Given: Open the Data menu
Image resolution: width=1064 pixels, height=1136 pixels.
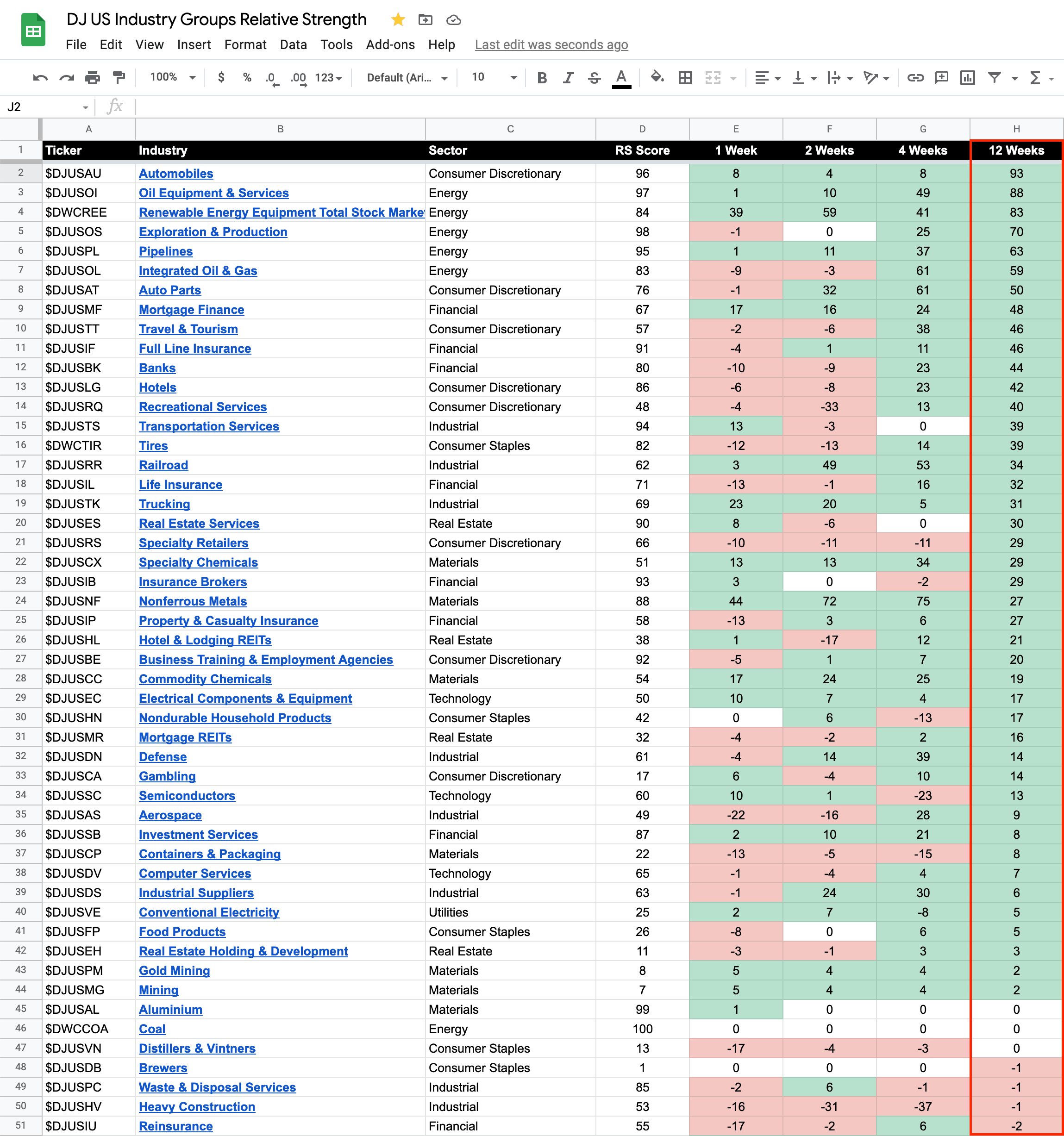Looking at the screenshot, I should [x=293, y=44].
